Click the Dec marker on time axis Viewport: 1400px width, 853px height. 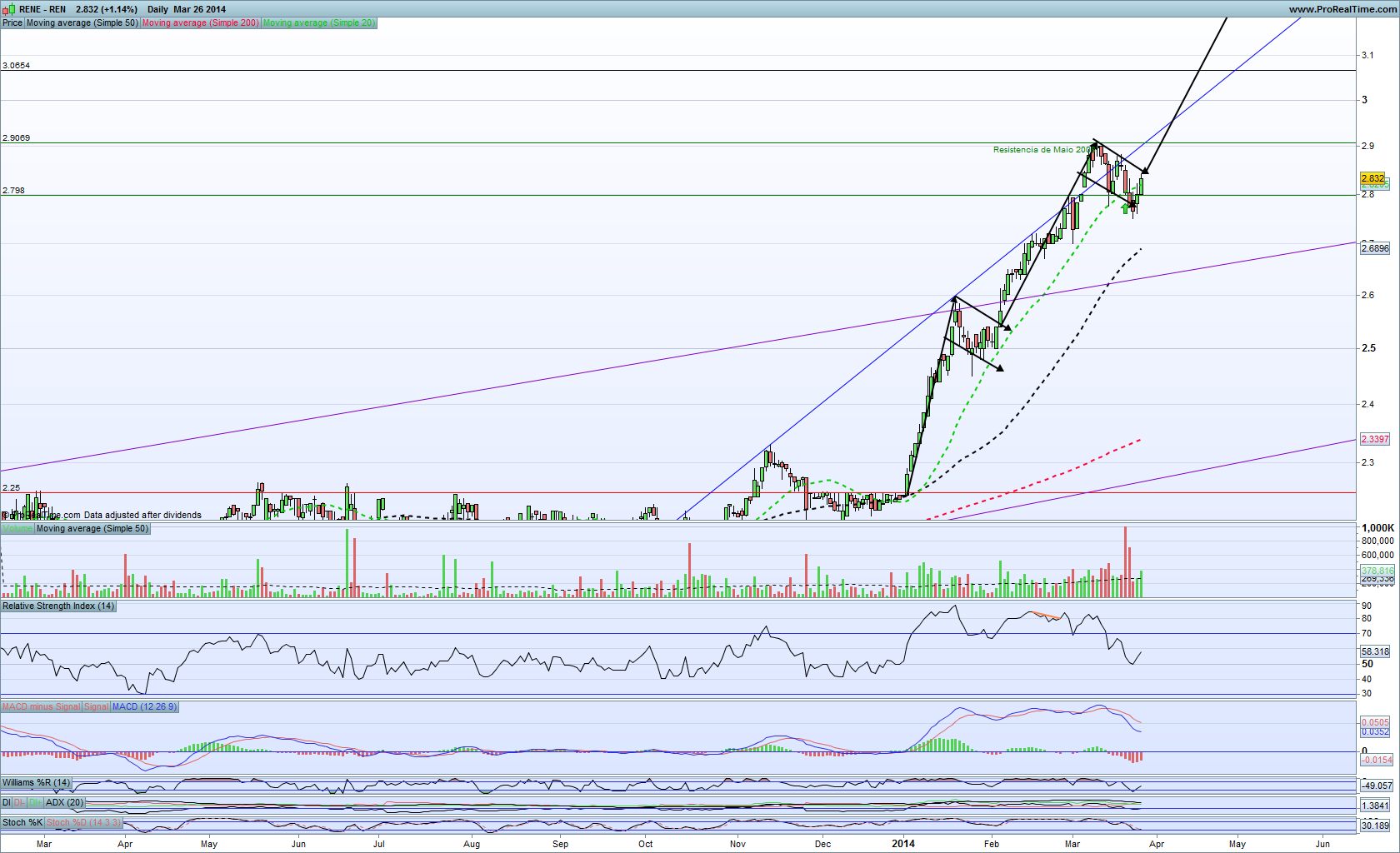click(x=822, y=844)
